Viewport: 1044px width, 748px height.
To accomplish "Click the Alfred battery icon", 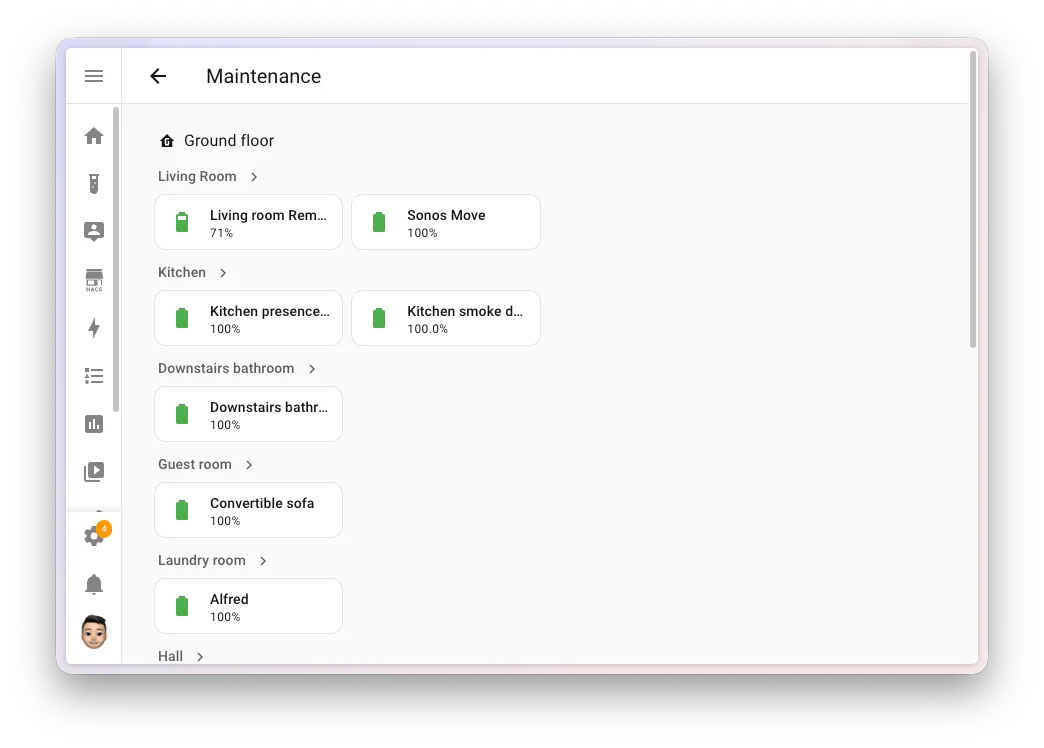I will coord(182,605).
